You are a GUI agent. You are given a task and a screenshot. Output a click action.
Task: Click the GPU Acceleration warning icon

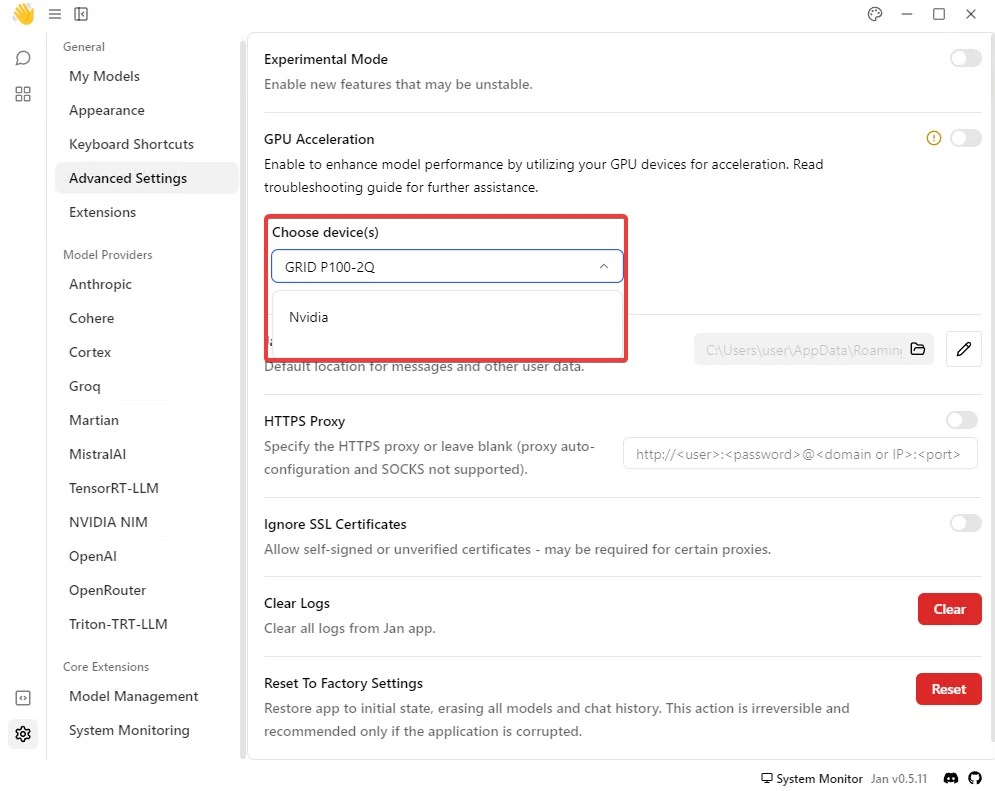pyautogui.click(x=934, y=139)
